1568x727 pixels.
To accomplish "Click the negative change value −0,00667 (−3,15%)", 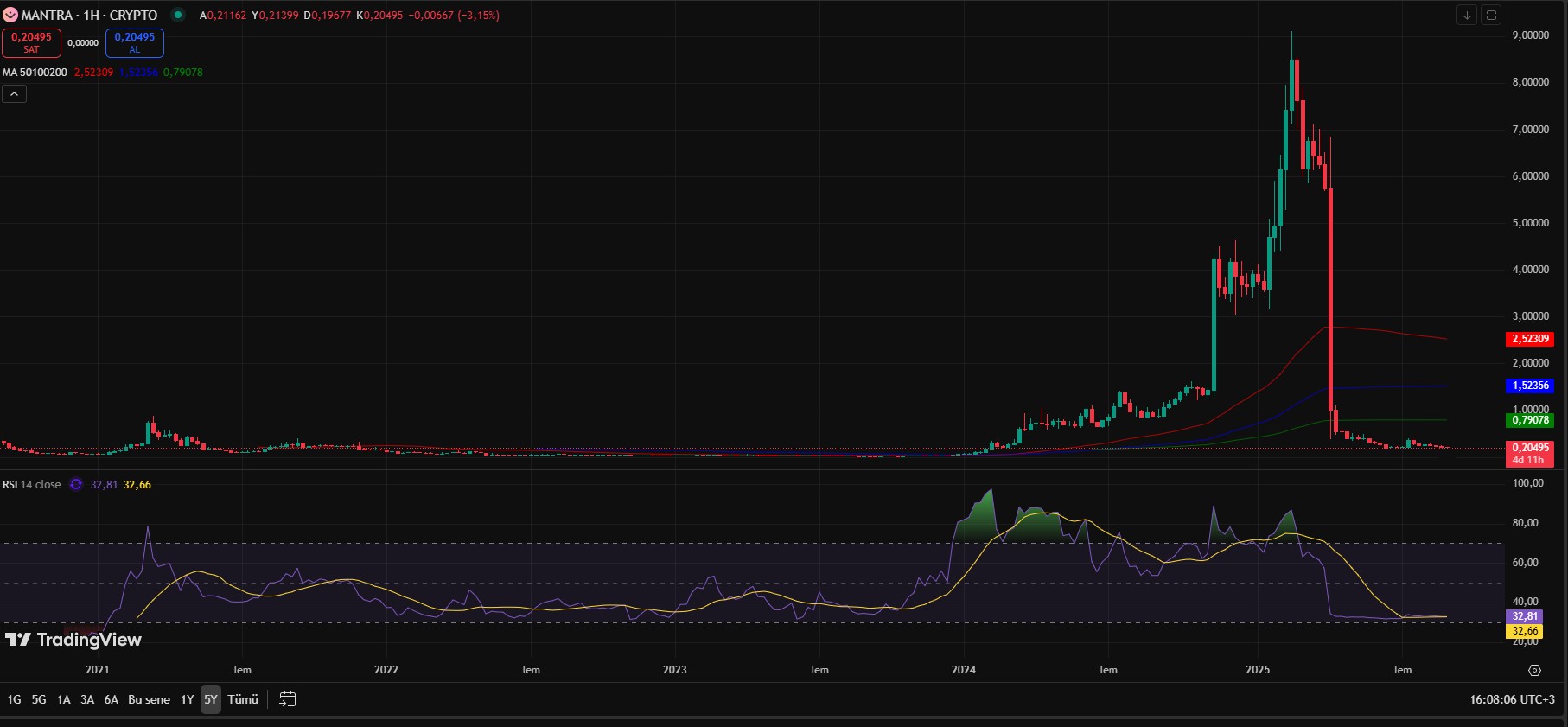I will [454, 16].
